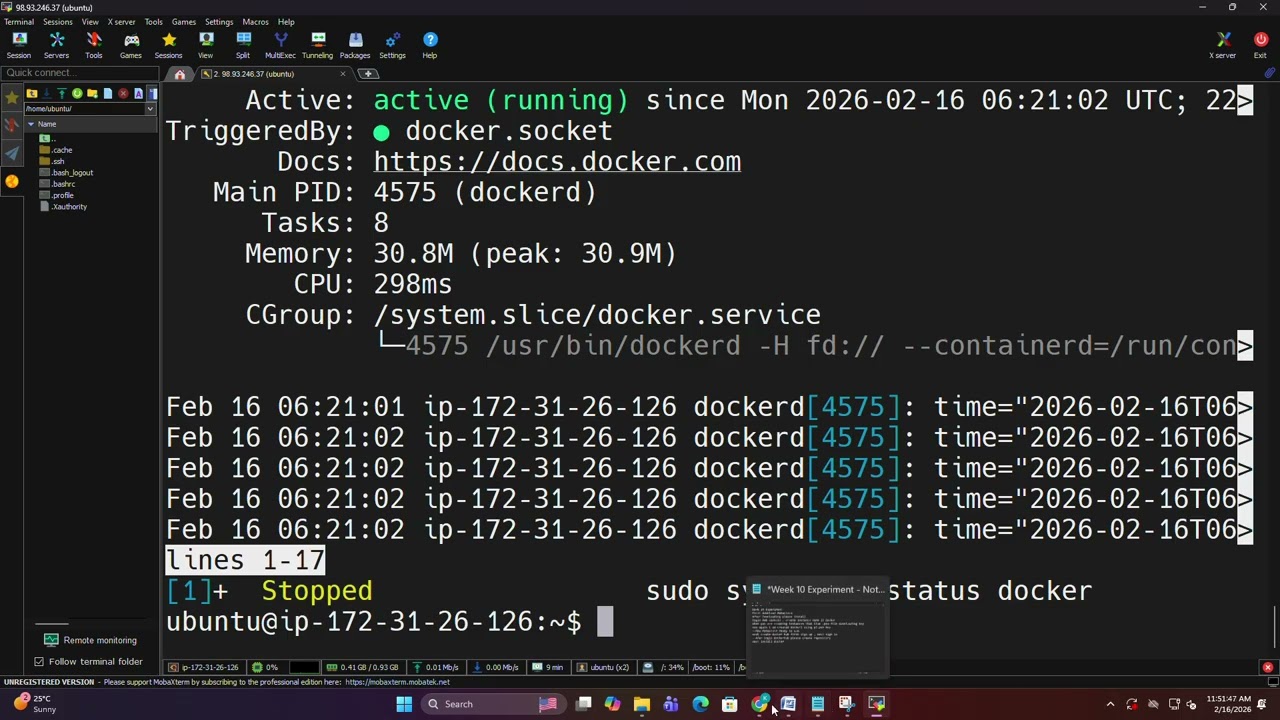
Task: Open the .ssh folder
Action: point(52,161)
